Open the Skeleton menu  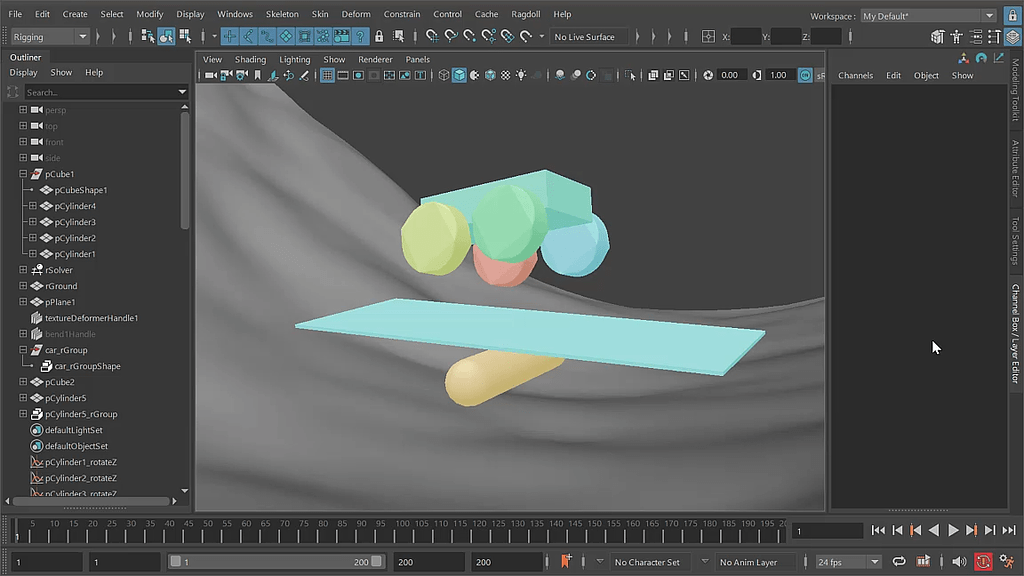coord(282,14)
